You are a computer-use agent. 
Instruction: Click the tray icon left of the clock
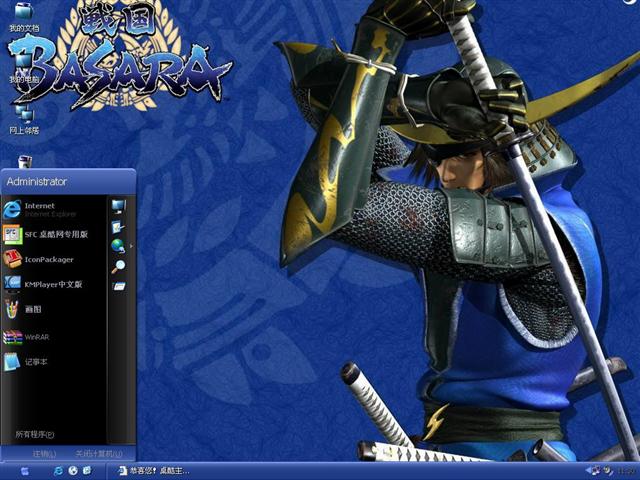(608, 471)
